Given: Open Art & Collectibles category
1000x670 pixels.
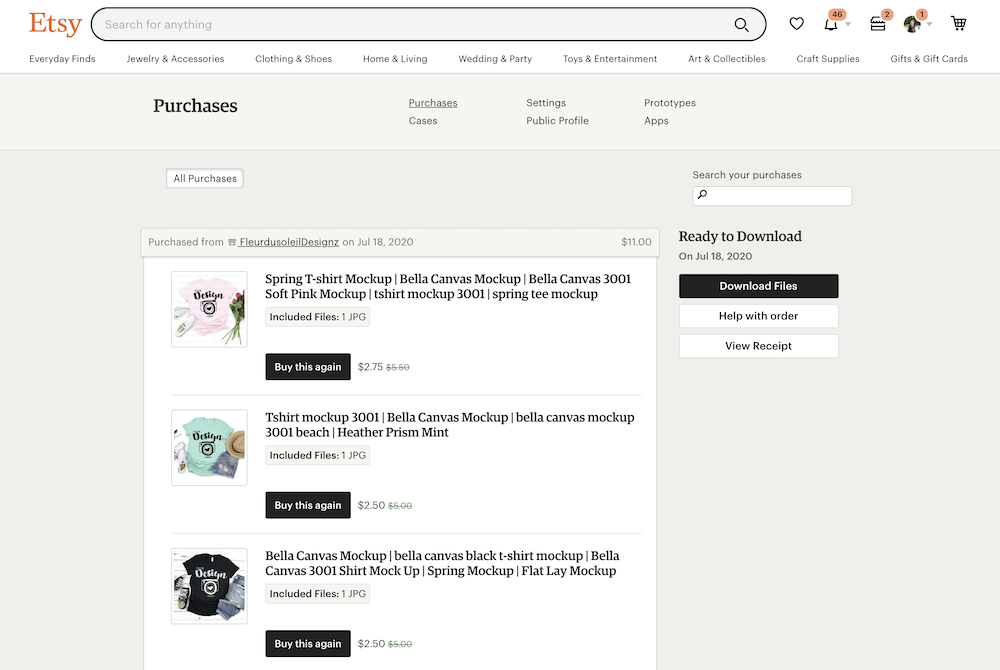Looking at the screenshot, I should 726,59.
